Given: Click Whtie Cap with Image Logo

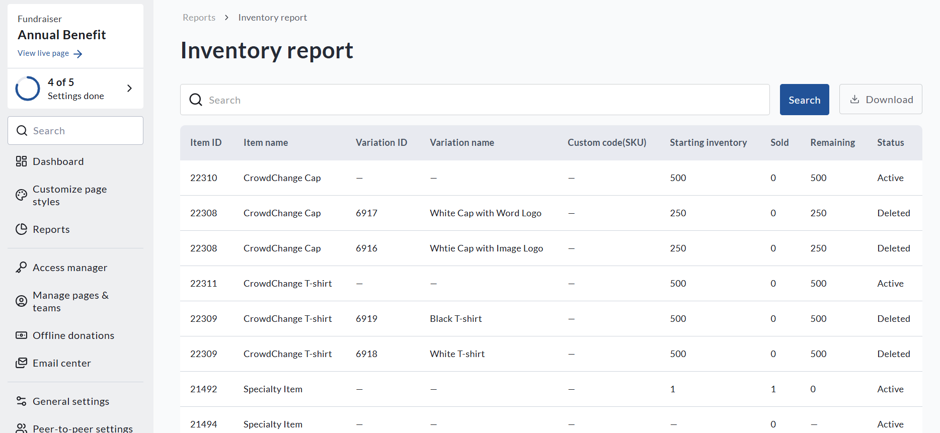Looking at the screenshot, I should (486, 248).
